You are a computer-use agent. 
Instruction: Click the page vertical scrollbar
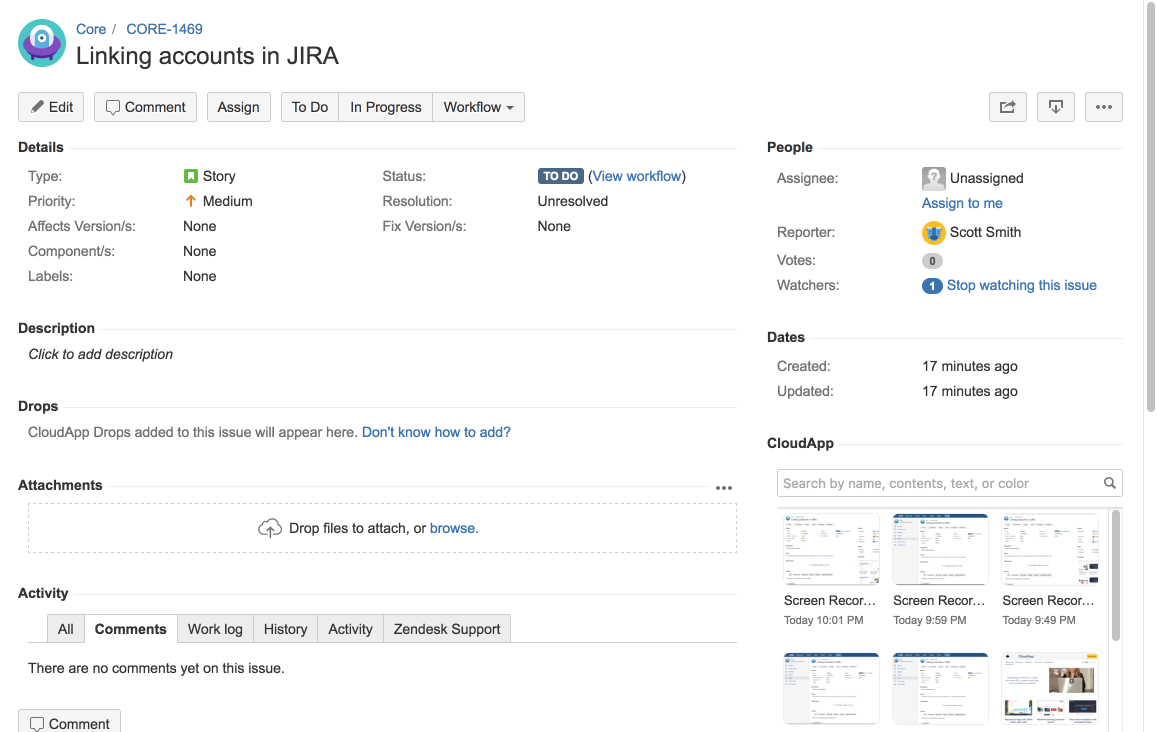pos(1150,207)
